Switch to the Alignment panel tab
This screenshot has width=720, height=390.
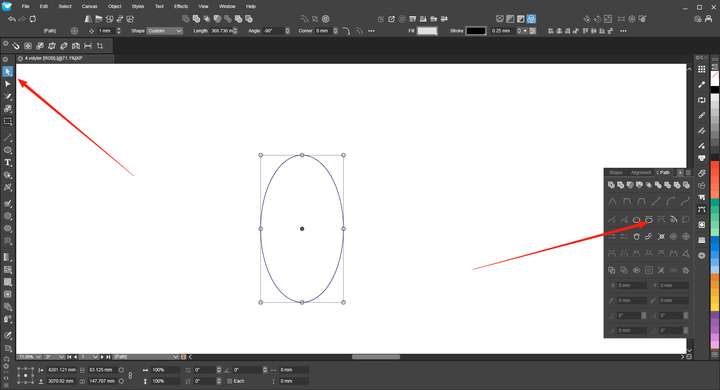click(x=641, y=172)
